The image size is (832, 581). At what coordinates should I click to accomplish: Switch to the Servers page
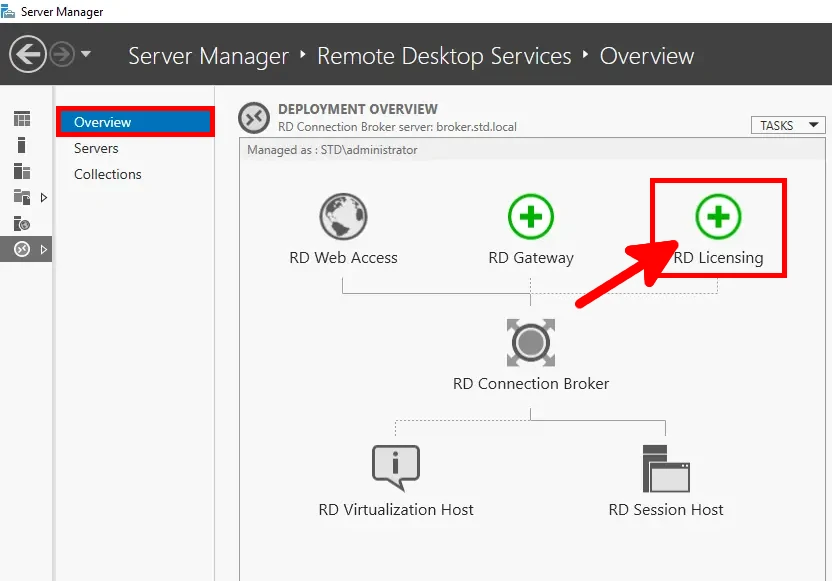[96, 147]
